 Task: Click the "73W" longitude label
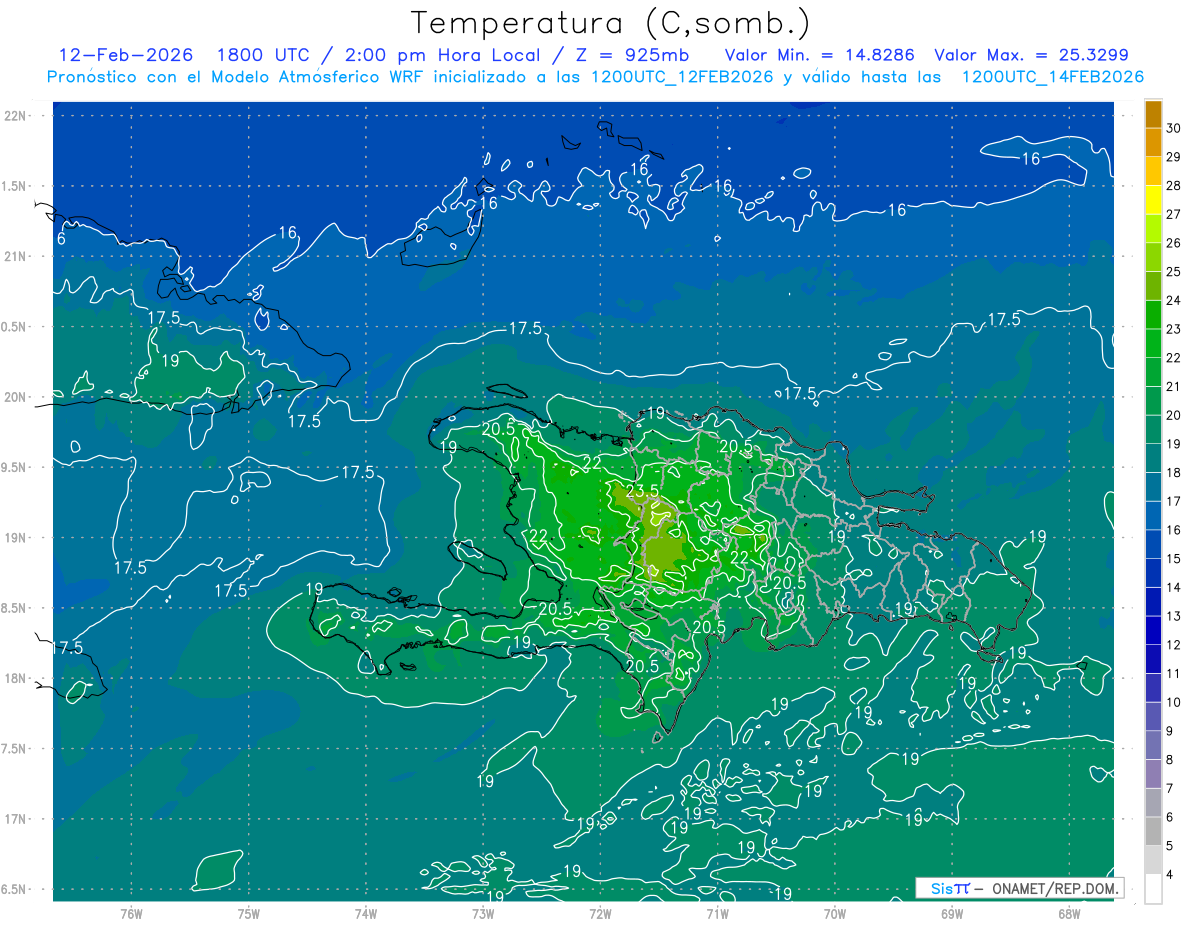pyautogui.click(x=483, y=913)
